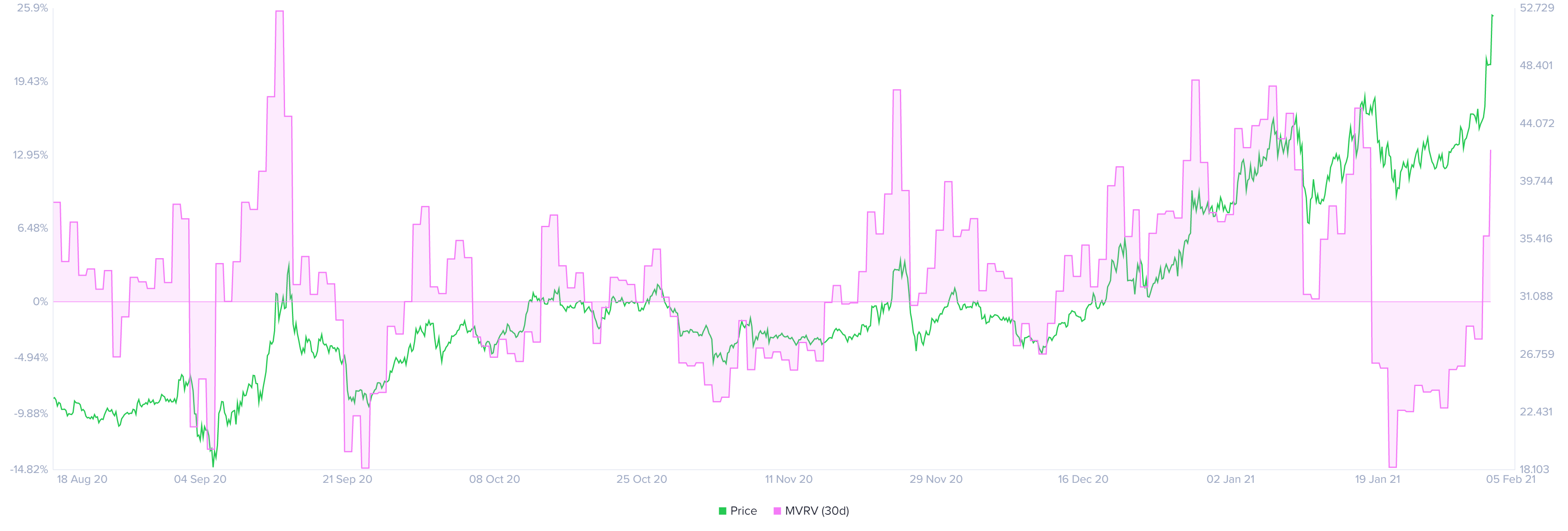Image resolution: width=1568 pixels, height=531 pixels.
Task: Click the 35.416 right axis label
Action: [1536, 239]
